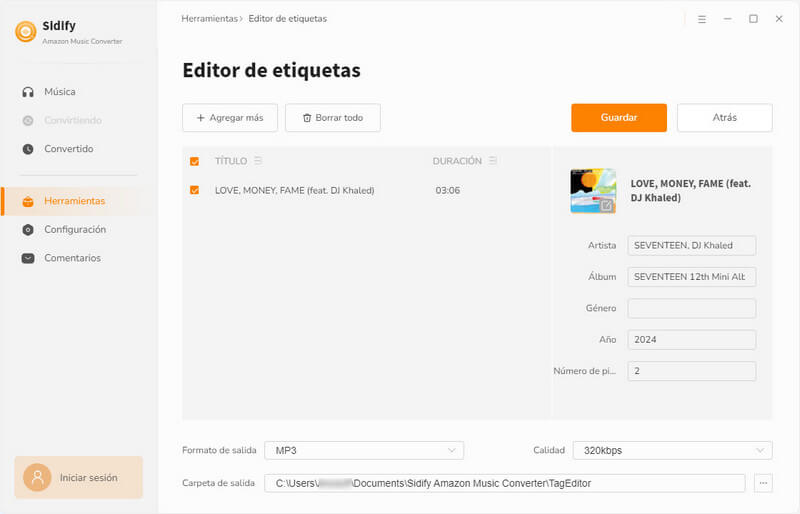800x514 pixels.
Task: Click the Año field showing 2024
Action: pos(691,339)
